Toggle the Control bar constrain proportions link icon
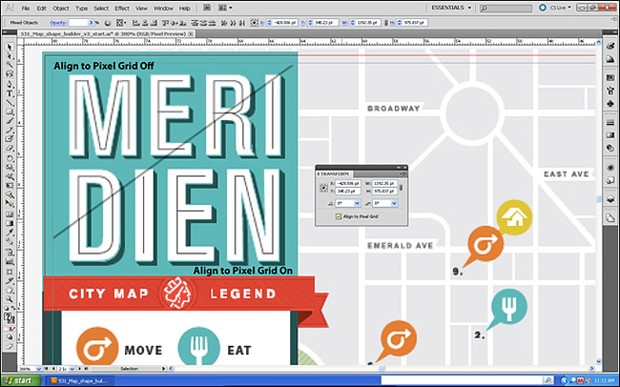The width and height of the screenshot is (620, 387). click(386, 23)
